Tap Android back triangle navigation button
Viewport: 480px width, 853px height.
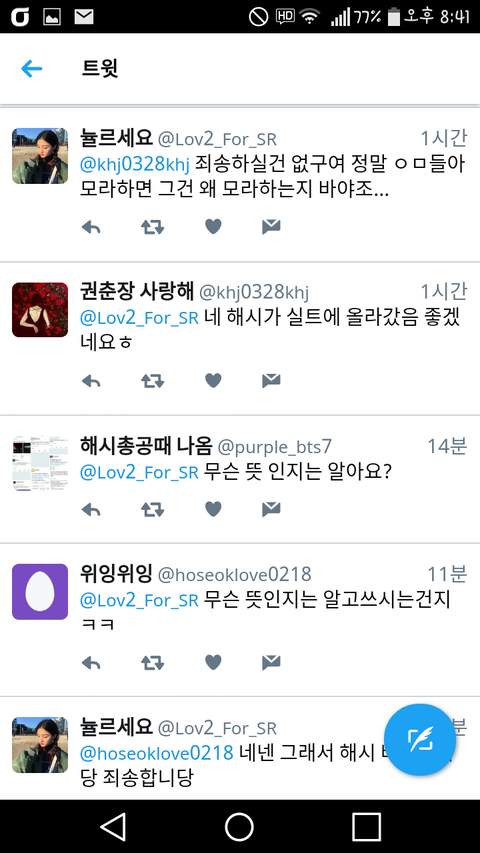113,827
